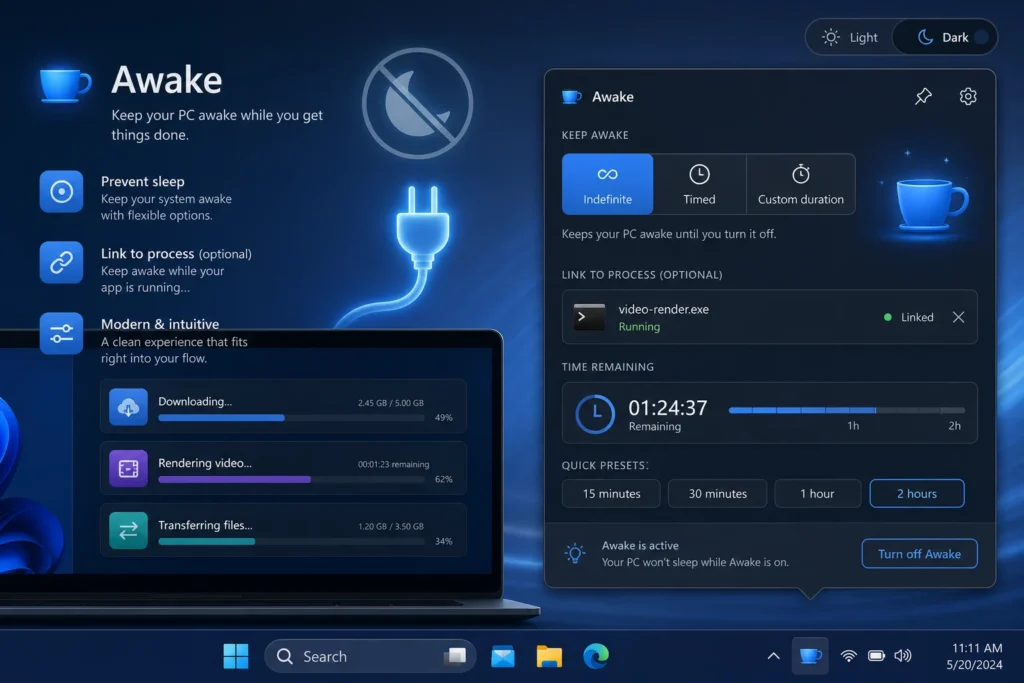Image resolution: width=1024 pixels, height=683 pixels.
Task: Click the Transferring files progress bar
Action: click(x=291, y=541)
